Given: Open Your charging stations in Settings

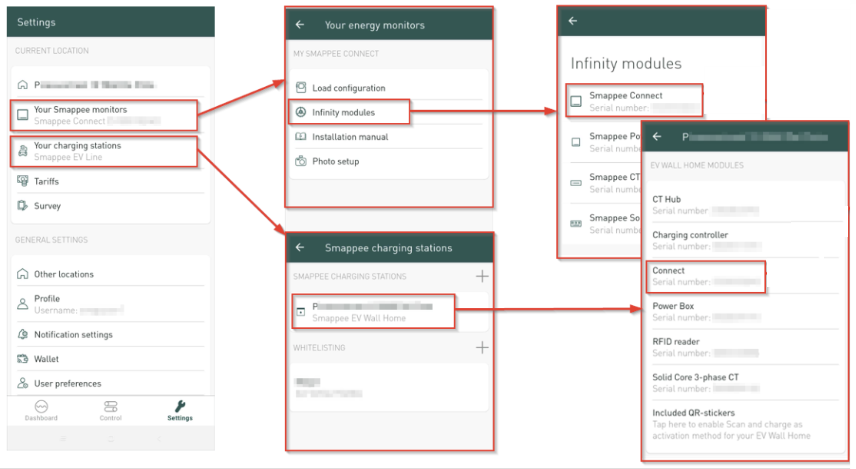Looking at the screenshot, I should click(x=104, y=151).
